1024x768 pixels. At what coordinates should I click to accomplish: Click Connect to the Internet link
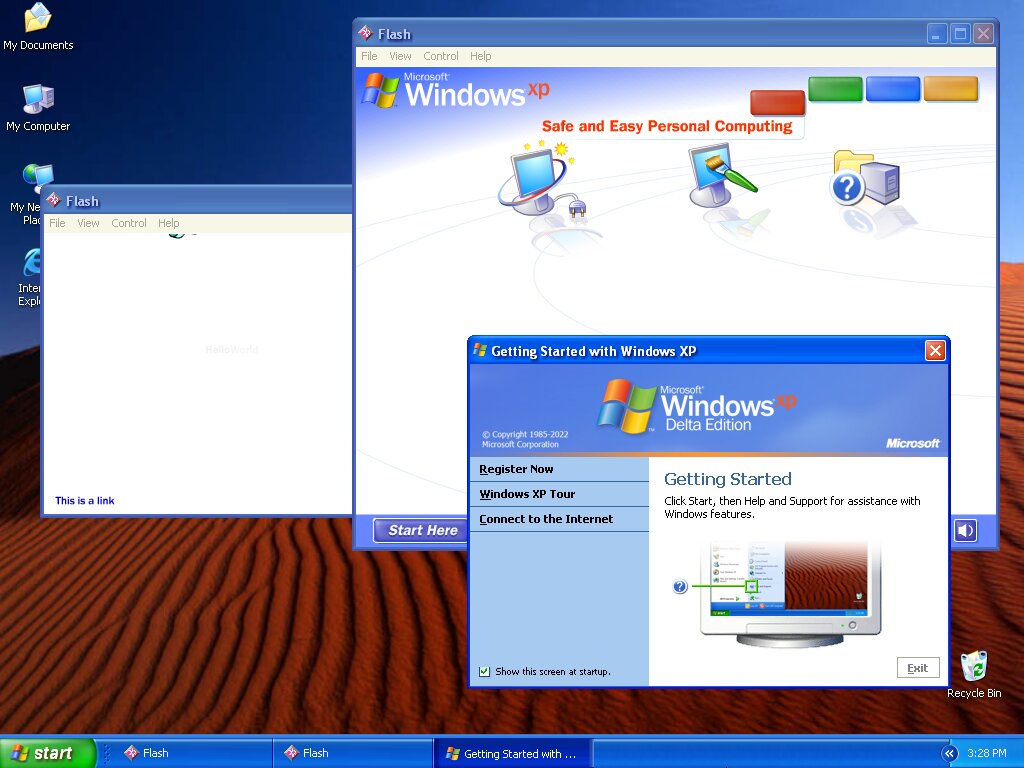tap(546, 519)
